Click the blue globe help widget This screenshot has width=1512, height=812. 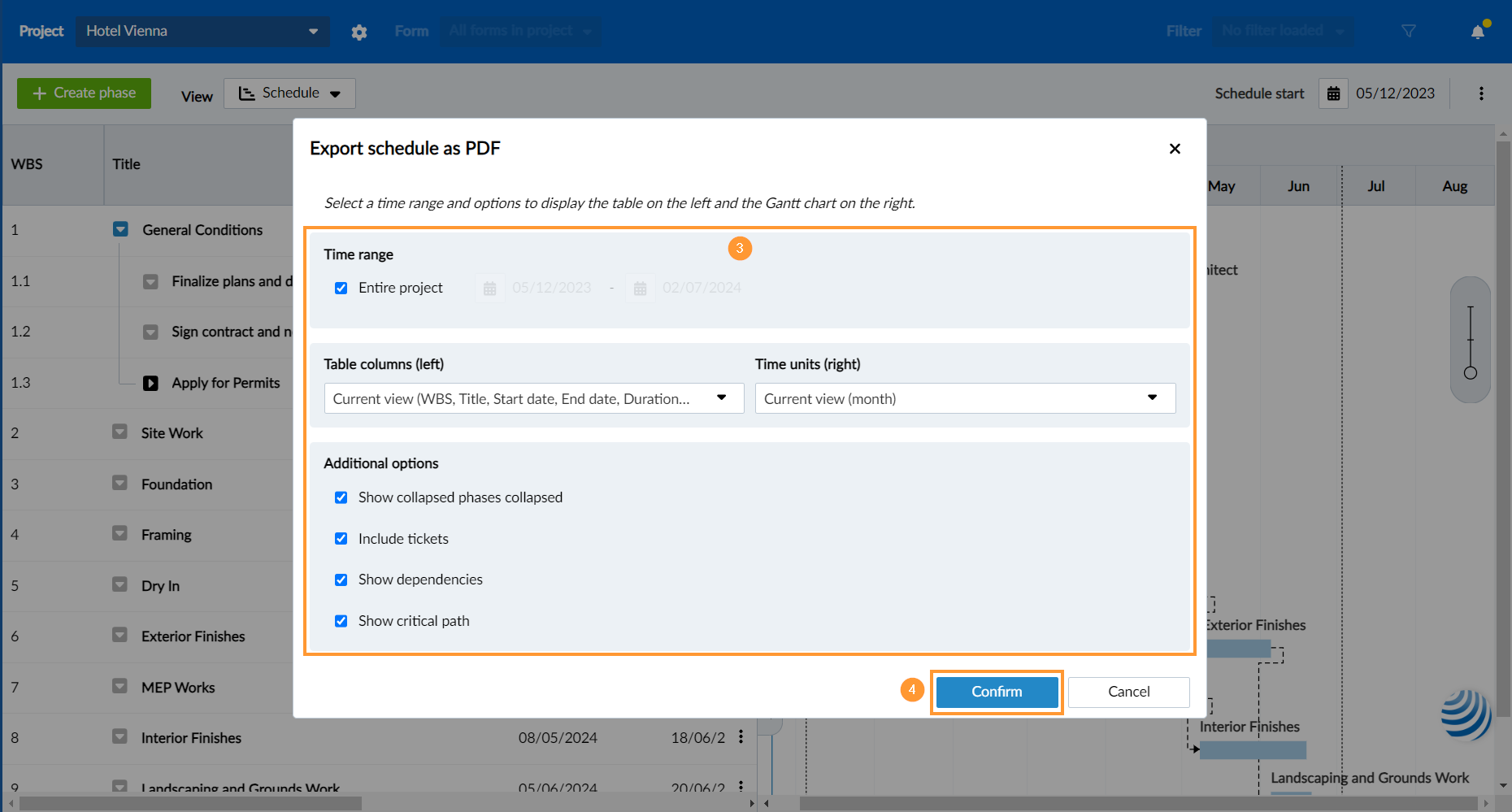1466,714
